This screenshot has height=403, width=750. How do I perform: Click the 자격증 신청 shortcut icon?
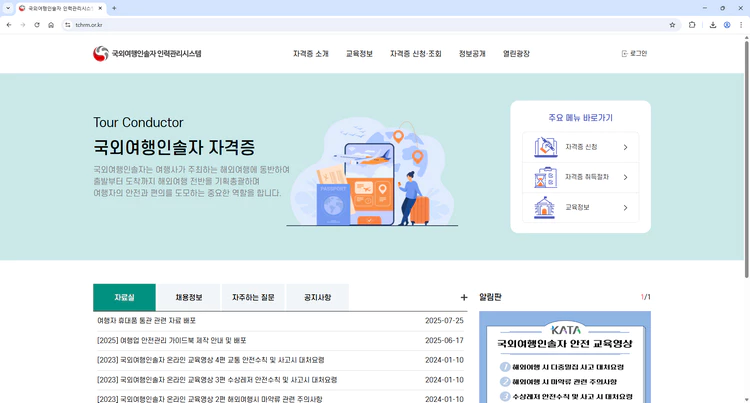(546, 147)
